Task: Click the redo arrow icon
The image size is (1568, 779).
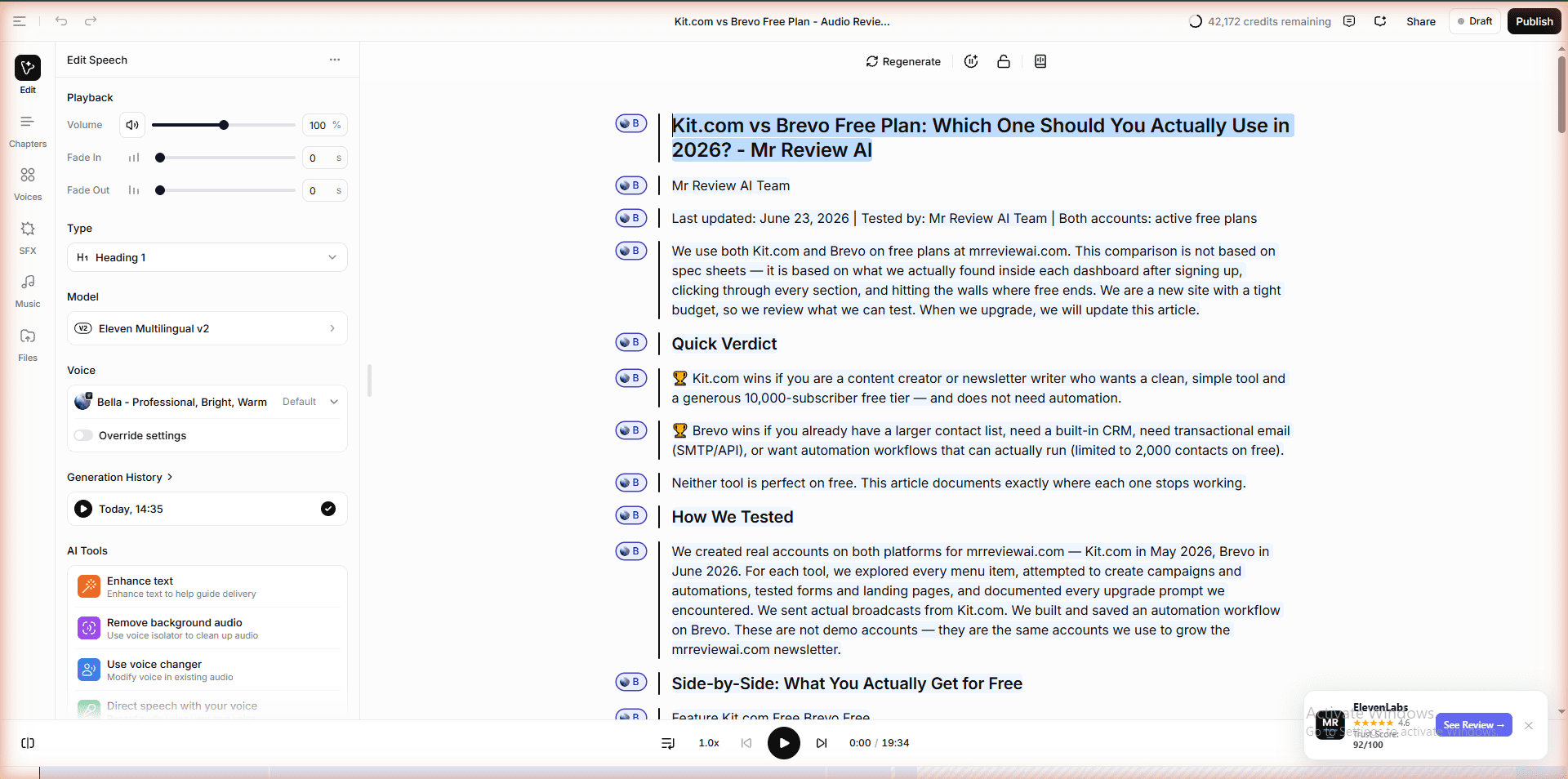Action: (x=91, y=21)
